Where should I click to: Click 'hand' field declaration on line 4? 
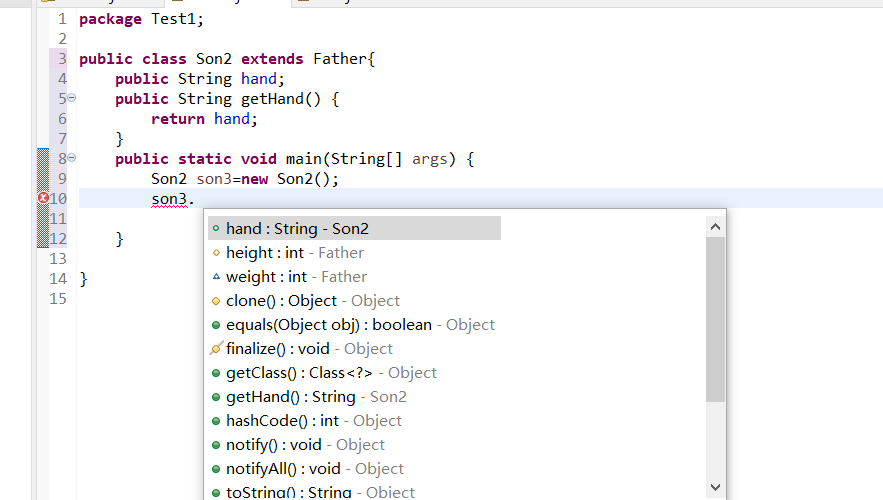(x=259, y=79)
